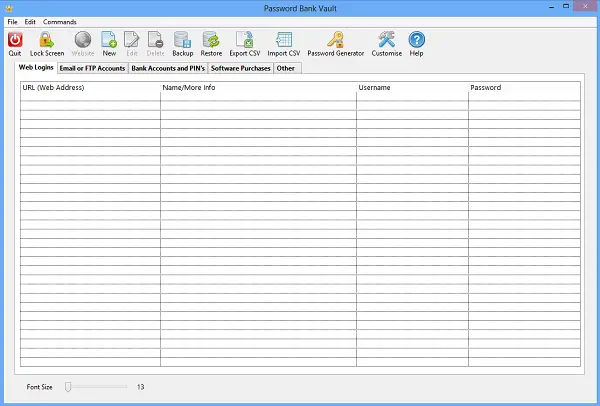
Task: Click the Edit entry icon
Action: [132, 40]
